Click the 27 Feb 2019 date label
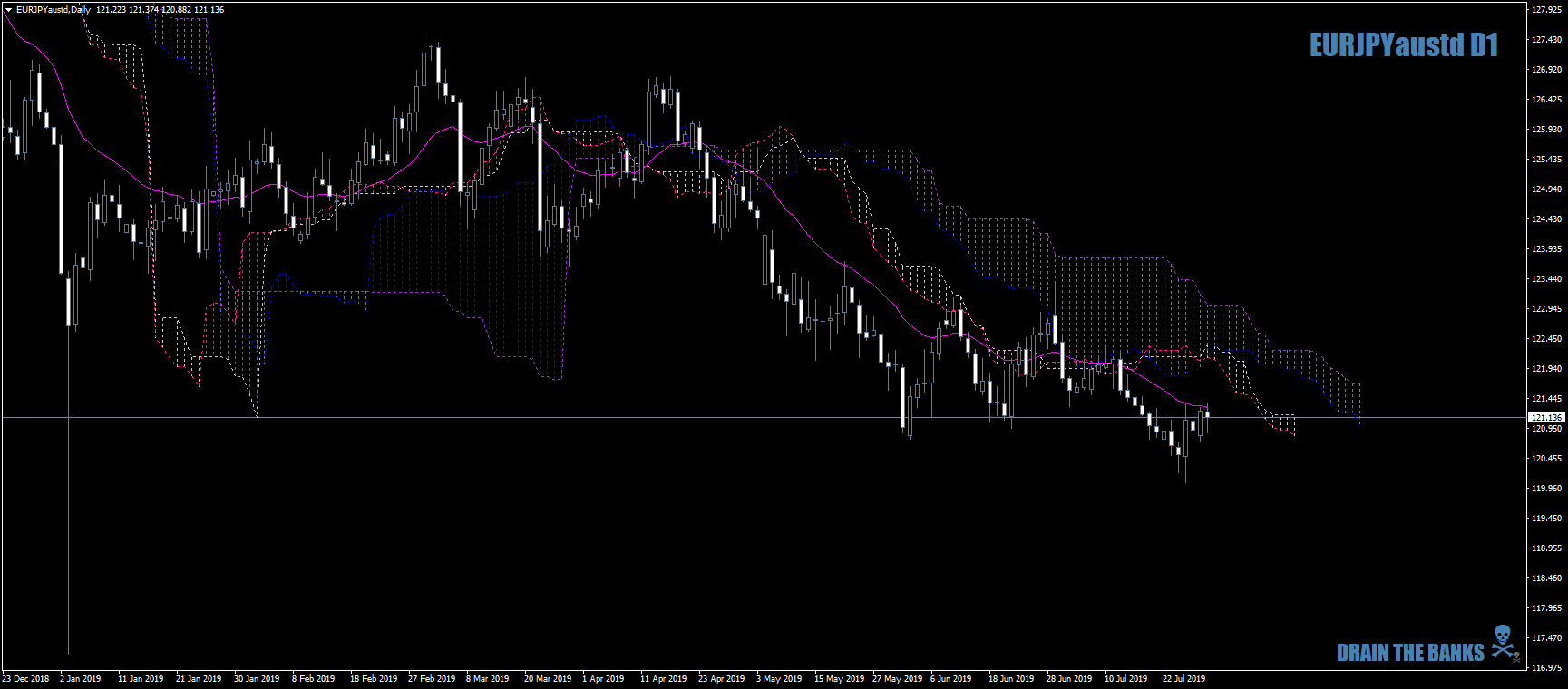The height and width of the screenshot is (689, 1568). tap(432, 679)
